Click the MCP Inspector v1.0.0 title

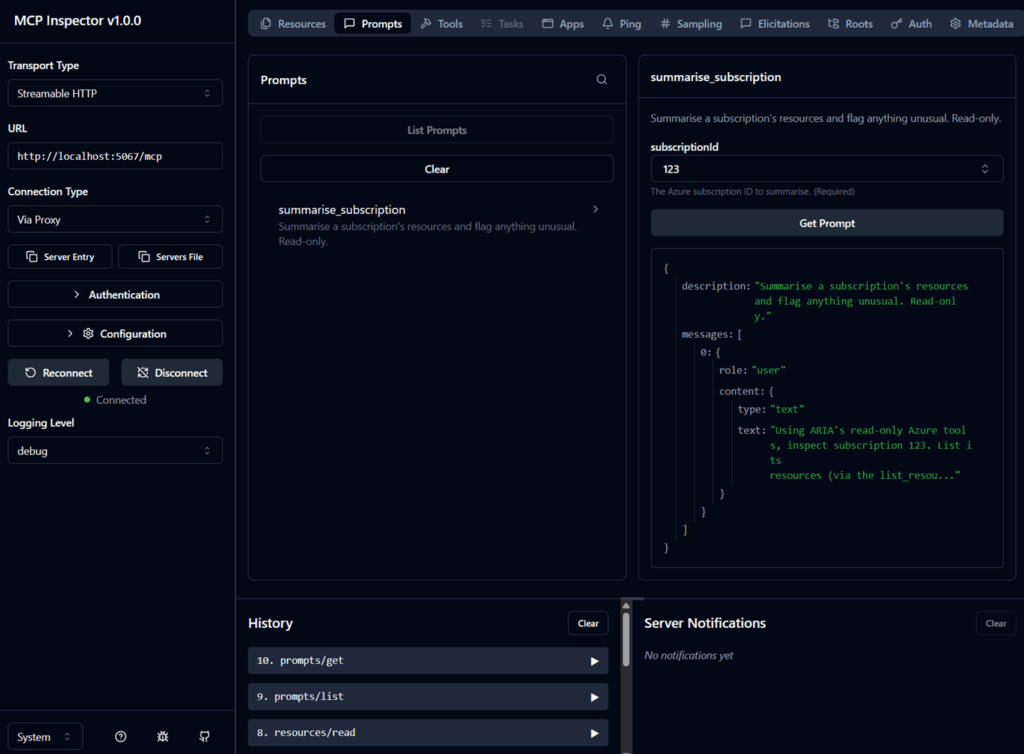tap(77, 20)
